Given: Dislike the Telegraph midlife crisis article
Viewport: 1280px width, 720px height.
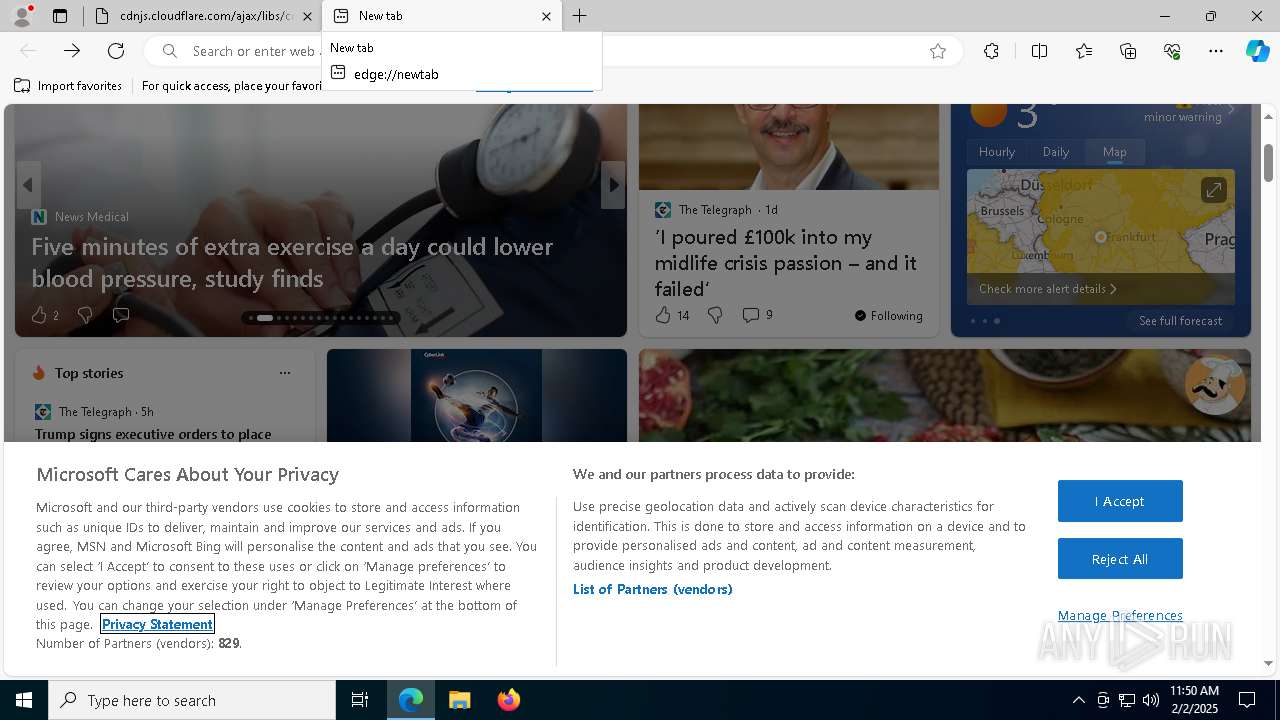Looking at the screenshot, I should point(715,315).
